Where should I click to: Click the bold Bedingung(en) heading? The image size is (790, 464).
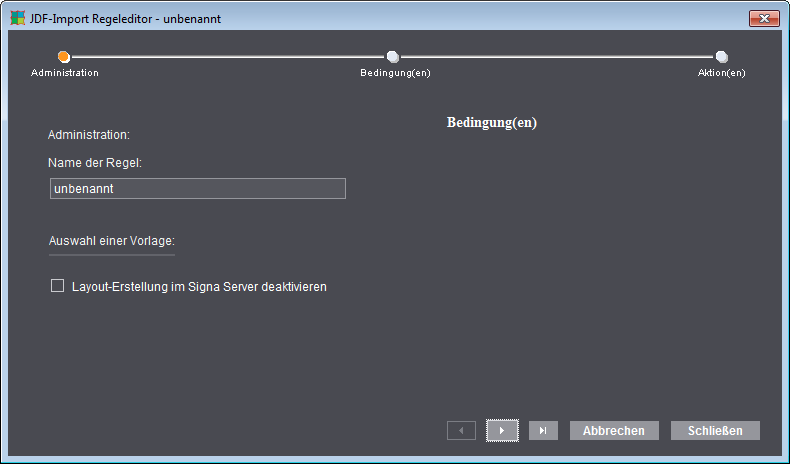(x=491, y=123)
